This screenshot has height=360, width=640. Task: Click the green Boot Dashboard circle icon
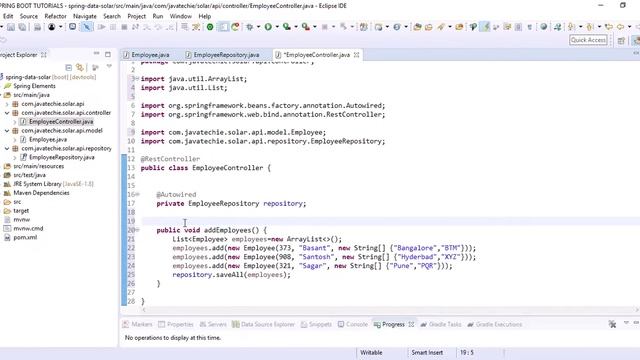210,27
